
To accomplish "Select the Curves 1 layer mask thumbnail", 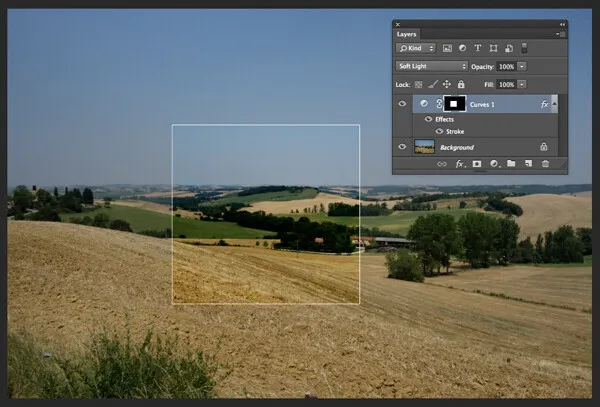I will click(x=456, y=103).
